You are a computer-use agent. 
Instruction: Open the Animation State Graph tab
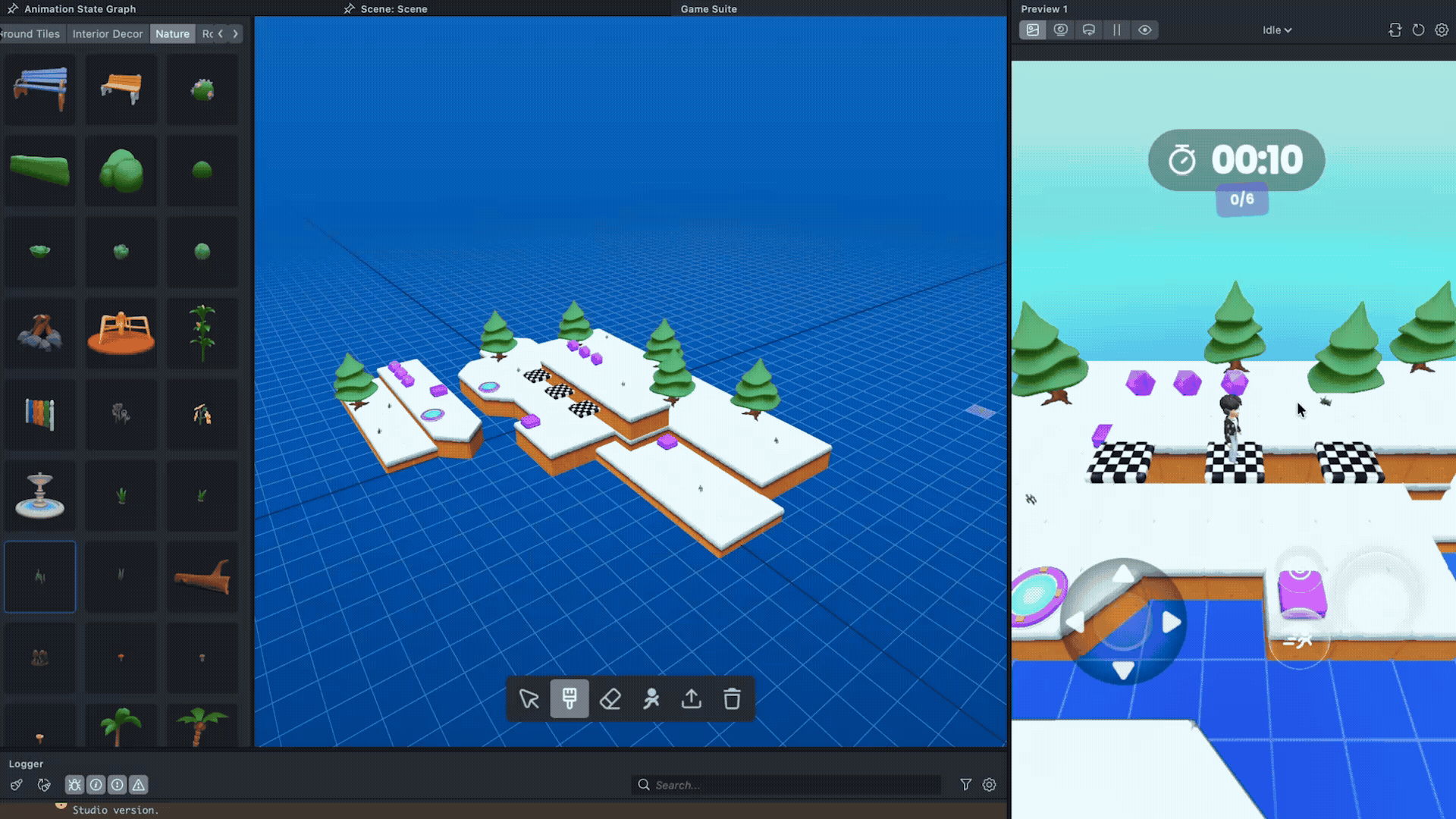pyautogui.click(x=80, y=9)
